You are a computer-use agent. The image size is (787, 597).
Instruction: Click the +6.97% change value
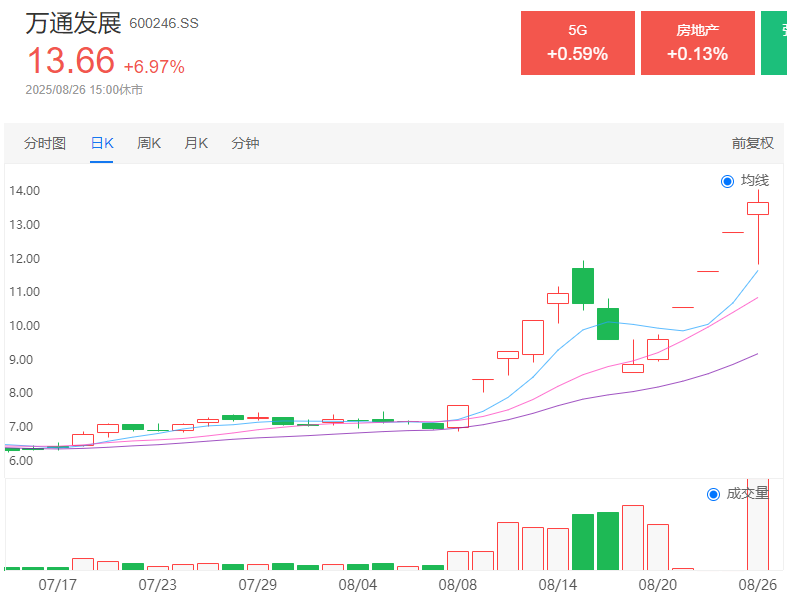[x=154, y=67]
